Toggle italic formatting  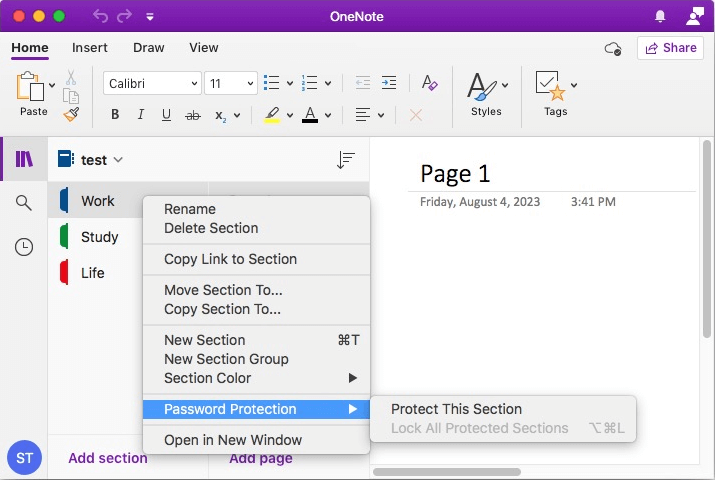pyautogui.click(x=141, y=114)
